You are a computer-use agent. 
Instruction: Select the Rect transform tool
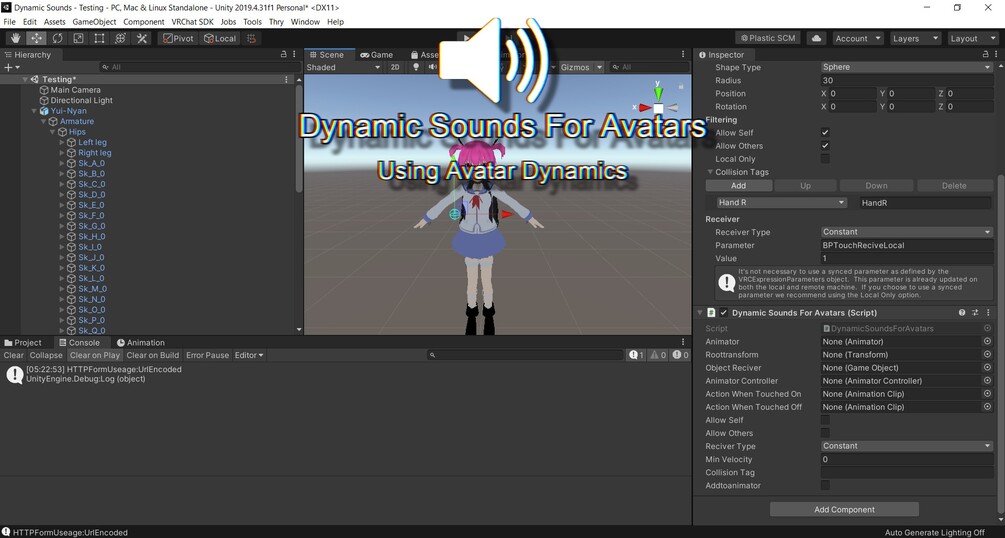click(99, 38)
